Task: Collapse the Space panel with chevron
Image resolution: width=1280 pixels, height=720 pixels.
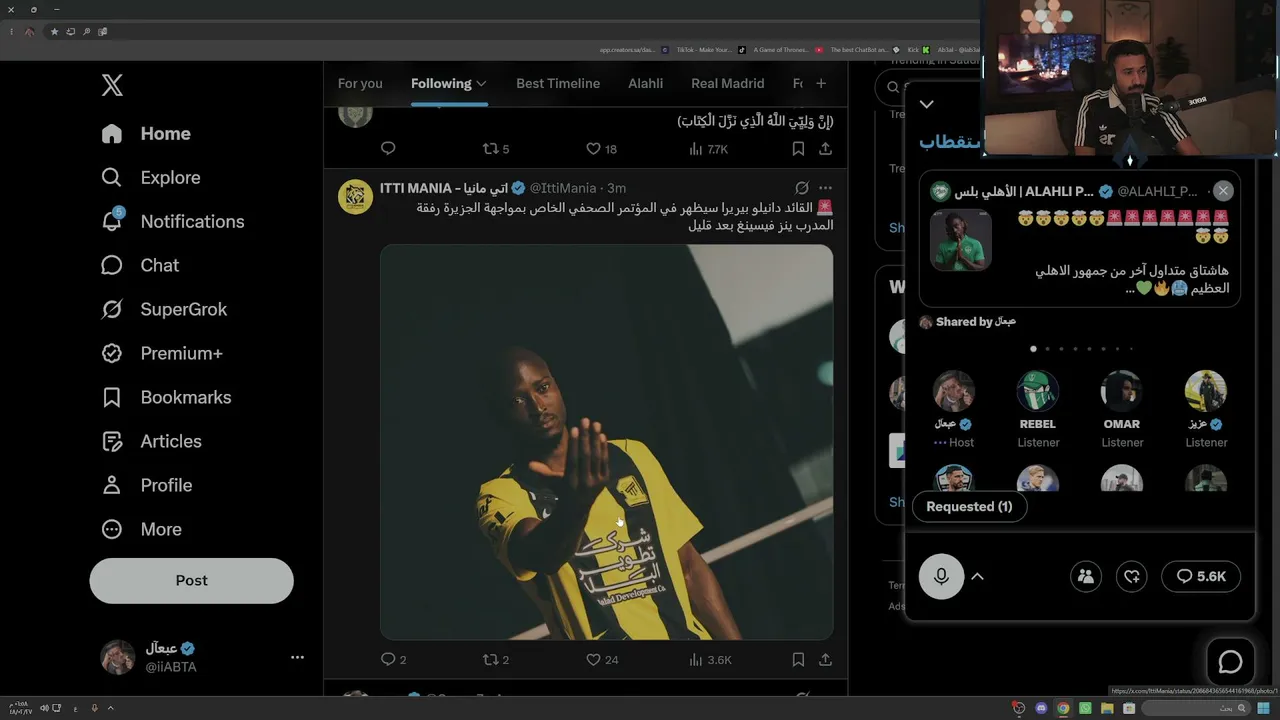Action: pyautogui.click(x=927, y=104)
